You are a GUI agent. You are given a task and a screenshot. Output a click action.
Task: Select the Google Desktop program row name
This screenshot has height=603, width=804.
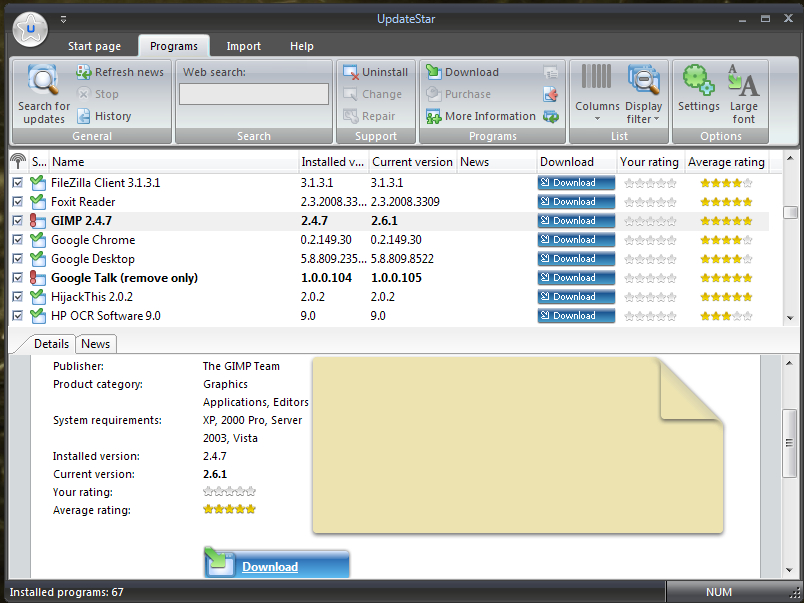coord(93,259)
